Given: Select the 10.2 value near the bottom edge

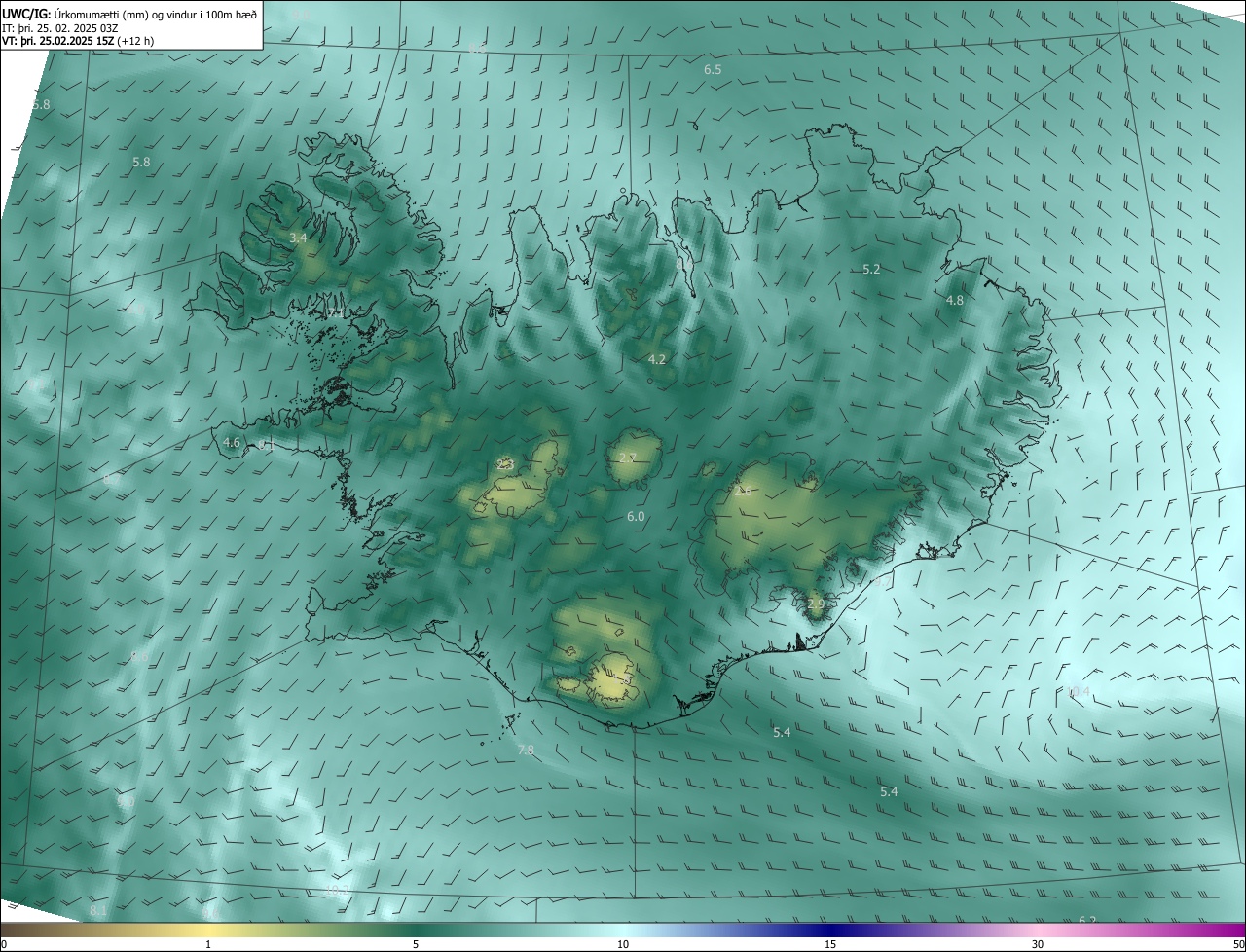Looking at the screenshot, I should pyautogui.click(x=337, y=890).
